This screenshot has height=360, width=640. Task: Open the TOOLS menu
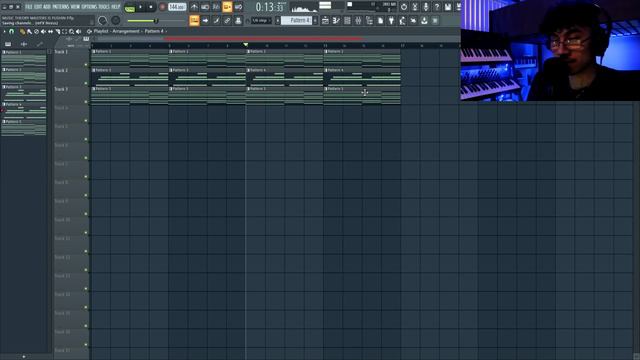pos(104,7)
